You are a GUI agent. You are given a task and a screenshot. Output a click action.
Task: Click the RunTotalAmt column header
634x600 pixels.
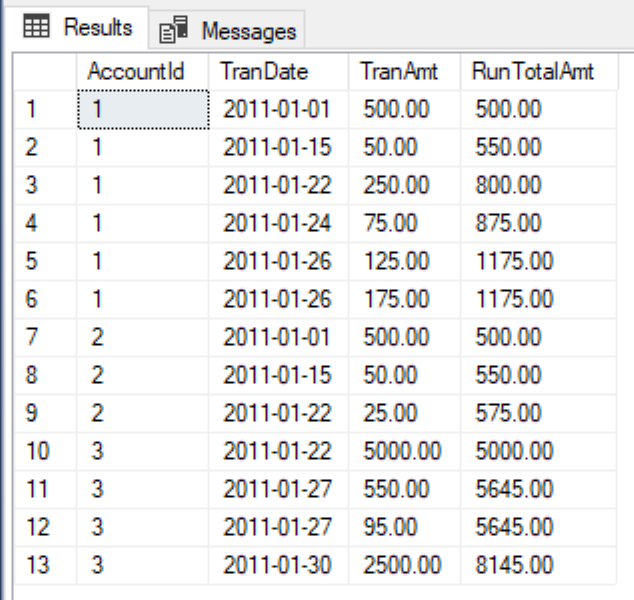click(539, 72)
